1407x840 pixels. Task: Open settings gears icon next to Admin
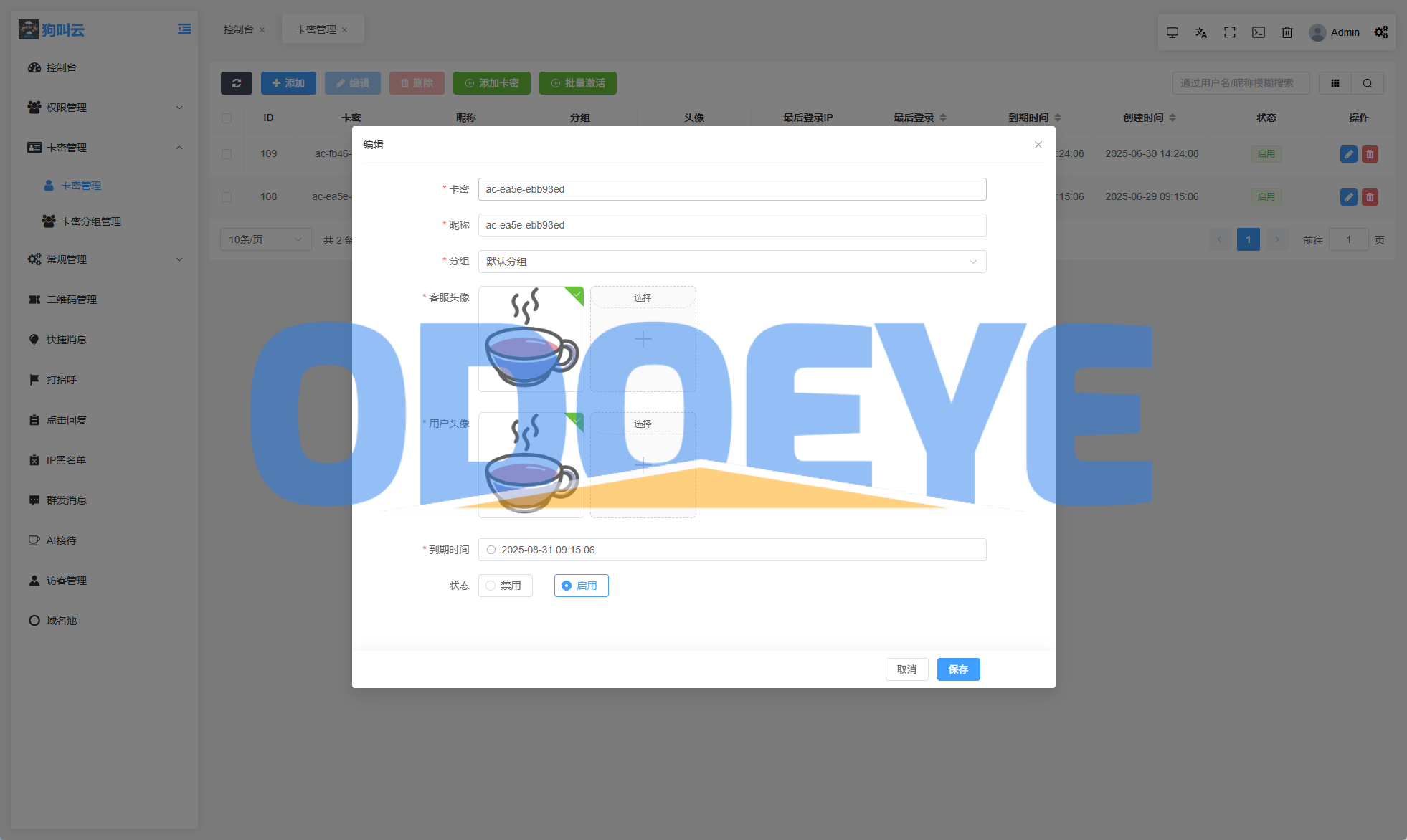click(1381, 32)
